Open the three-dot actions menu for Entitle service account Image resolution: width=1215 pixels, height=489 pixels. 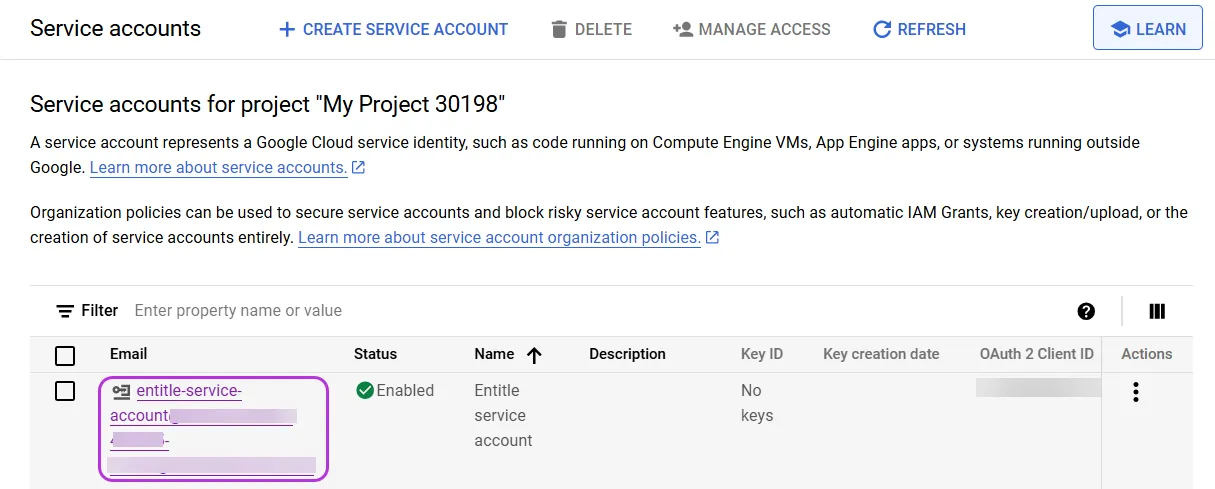pyautogui.click(x=1135, y=392)
